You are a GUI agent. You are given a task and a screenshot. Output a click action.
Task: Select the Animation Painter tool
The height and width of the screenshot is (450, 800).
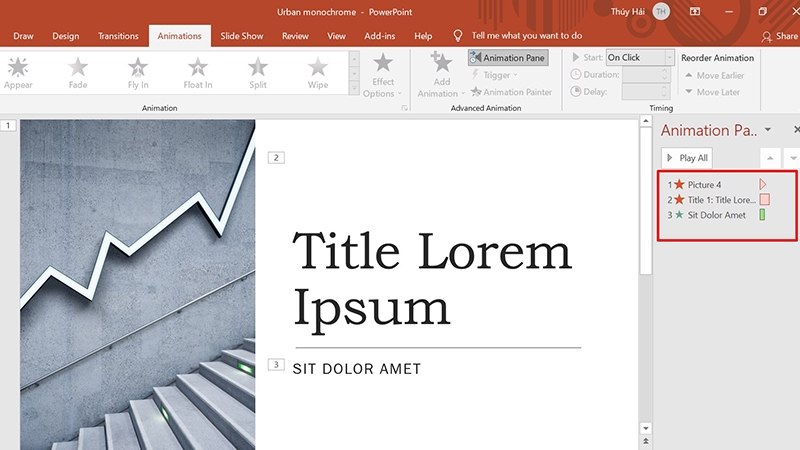[x=512, y=92]
